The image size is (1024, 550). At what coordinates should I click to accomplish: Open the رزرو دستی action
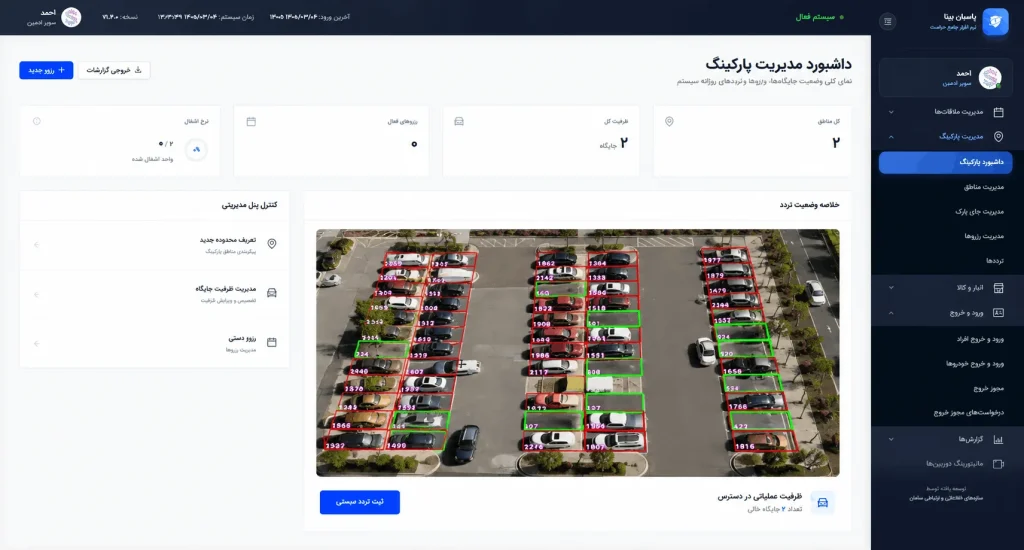[x=155, y=344]
